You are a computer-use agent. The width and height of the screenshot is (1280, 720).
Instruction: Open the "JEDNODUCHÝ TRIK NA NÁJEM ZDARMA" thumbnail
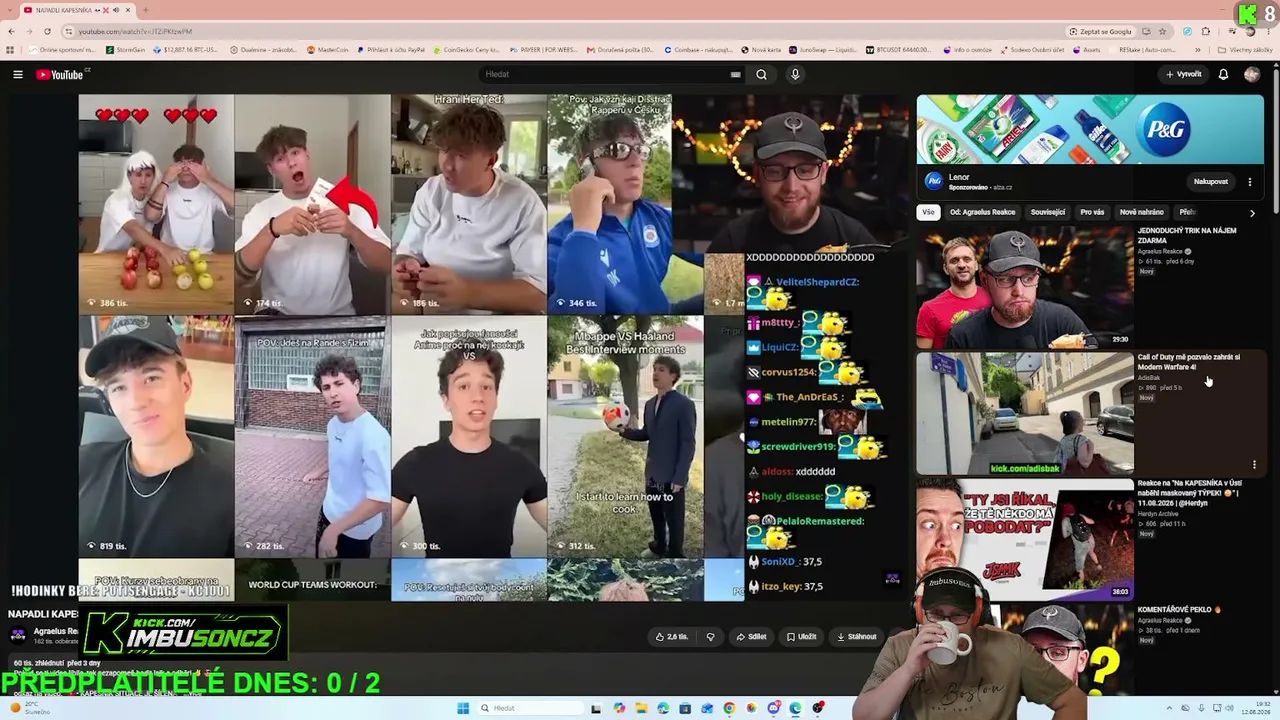coord(1025,286)
